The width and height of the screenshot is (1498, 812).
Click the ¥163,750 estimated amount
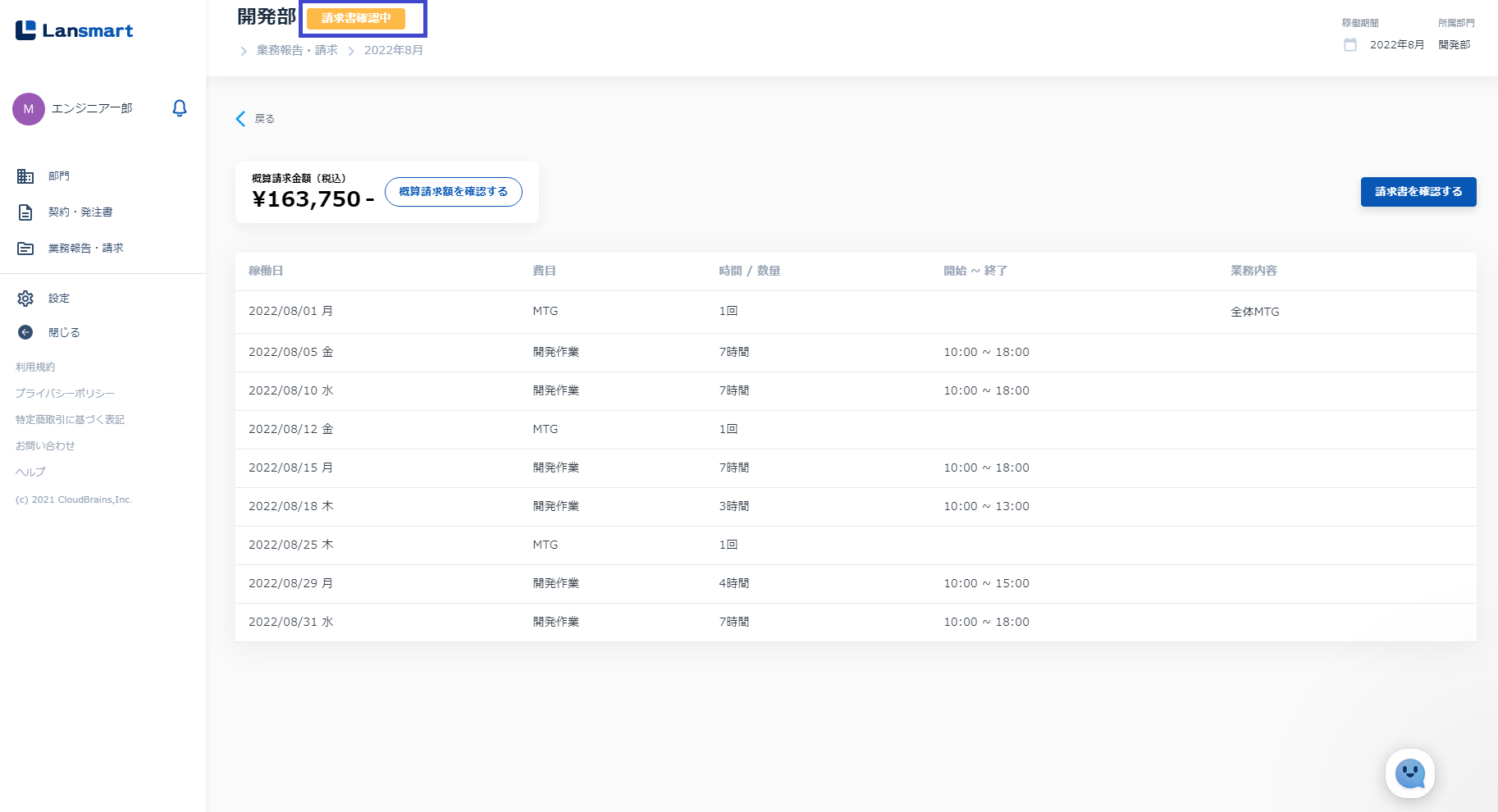point(313,199)
